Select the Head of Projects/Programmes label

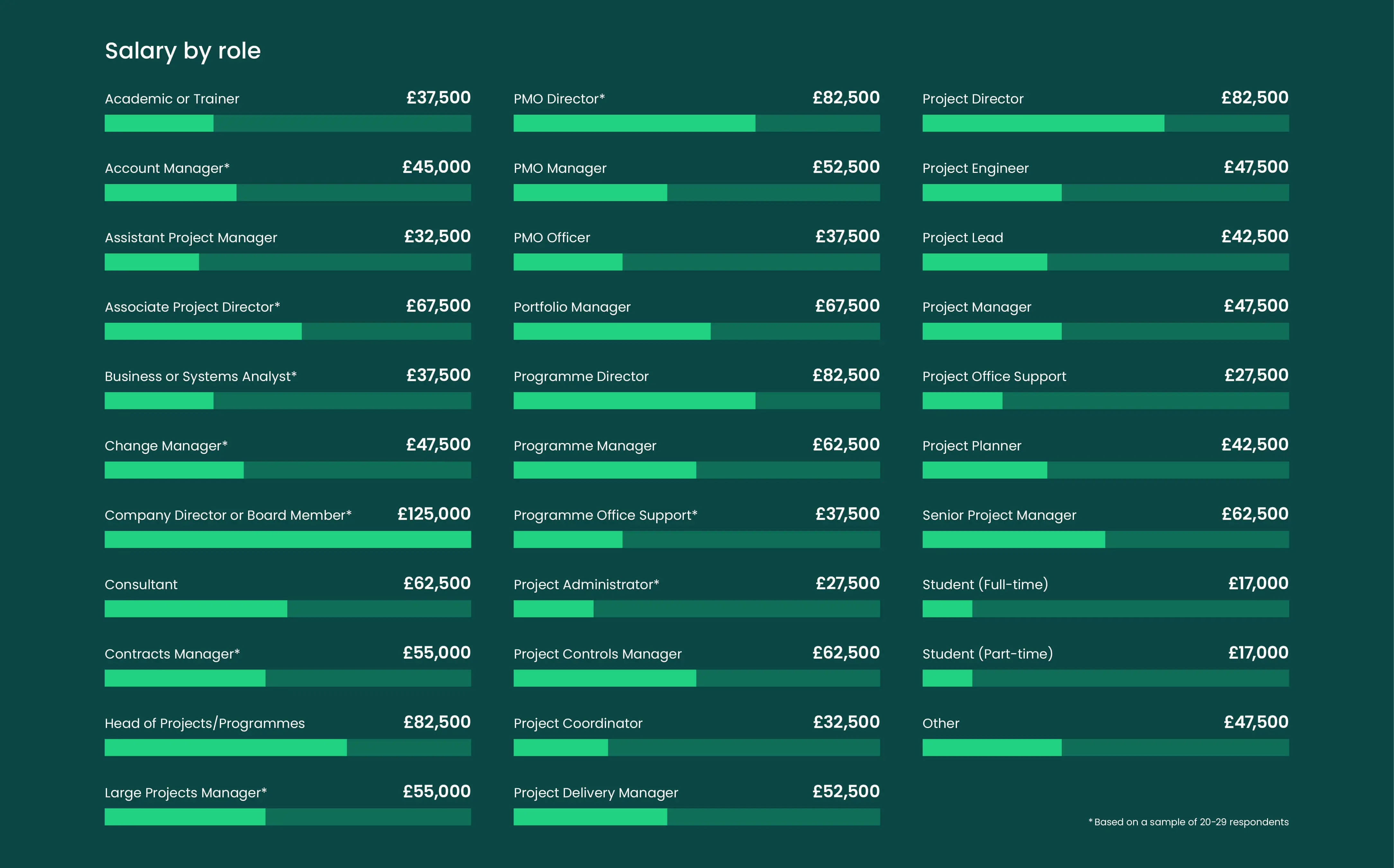204,723
